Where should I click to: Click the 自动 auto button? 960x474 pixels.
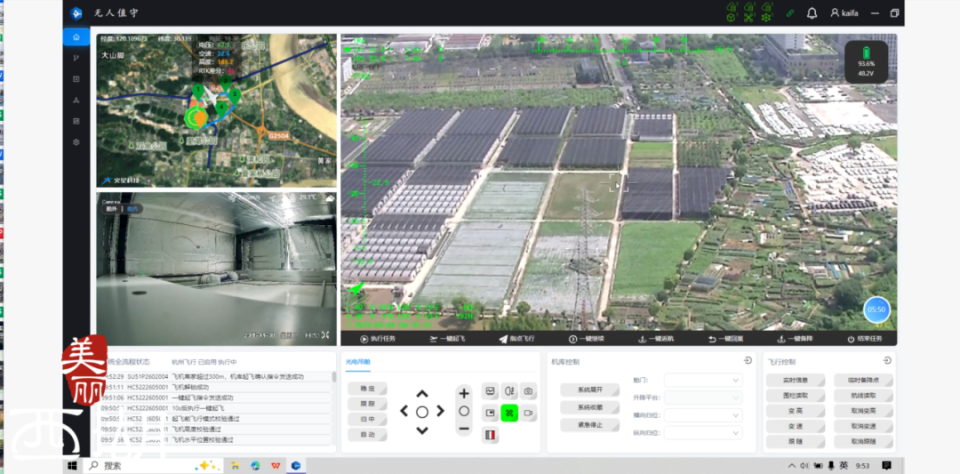tap(368, 435)
